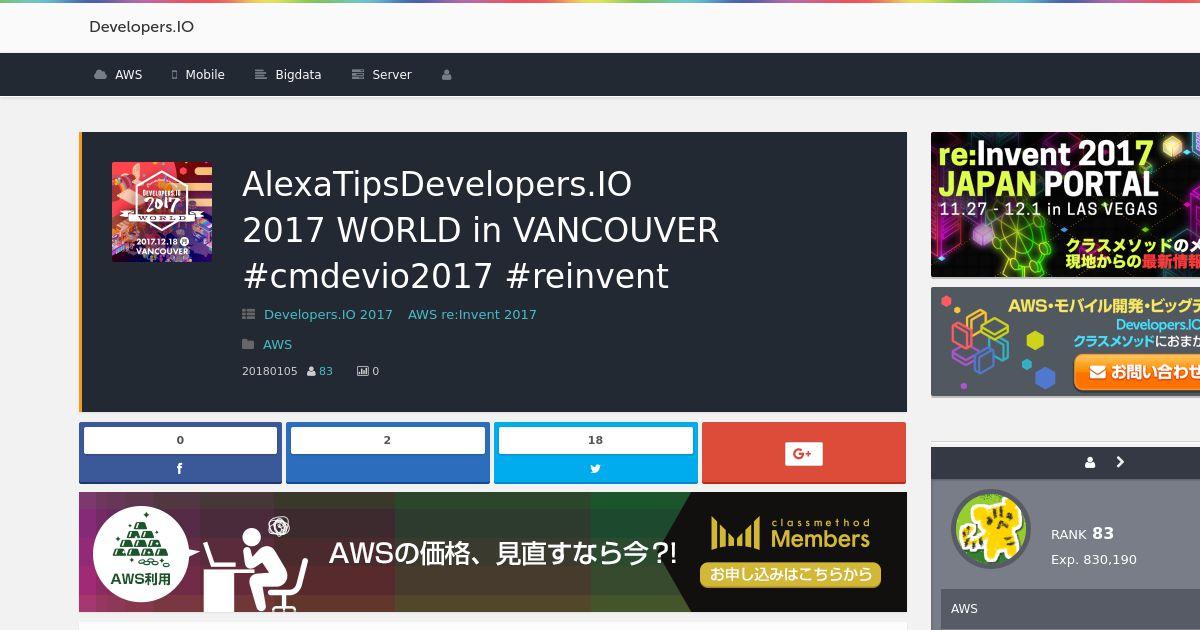
Task: Open the Developers.IO 2017 series link
Action: pyautogui.click(x=328, y=314)
